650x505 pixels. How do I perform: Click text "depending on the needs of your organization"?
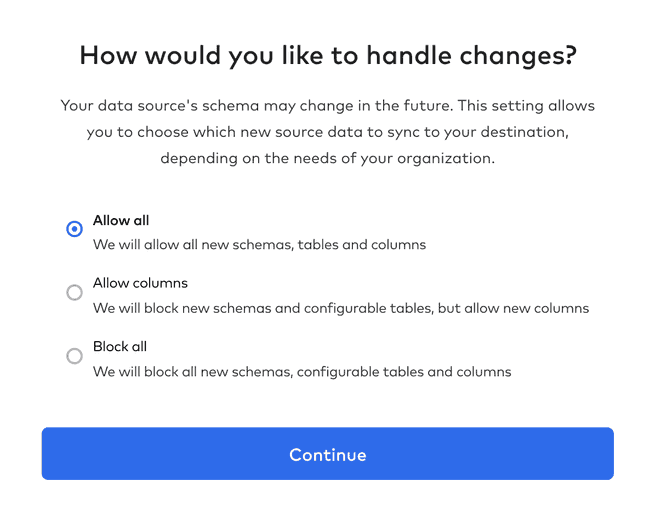click(327, 158)
